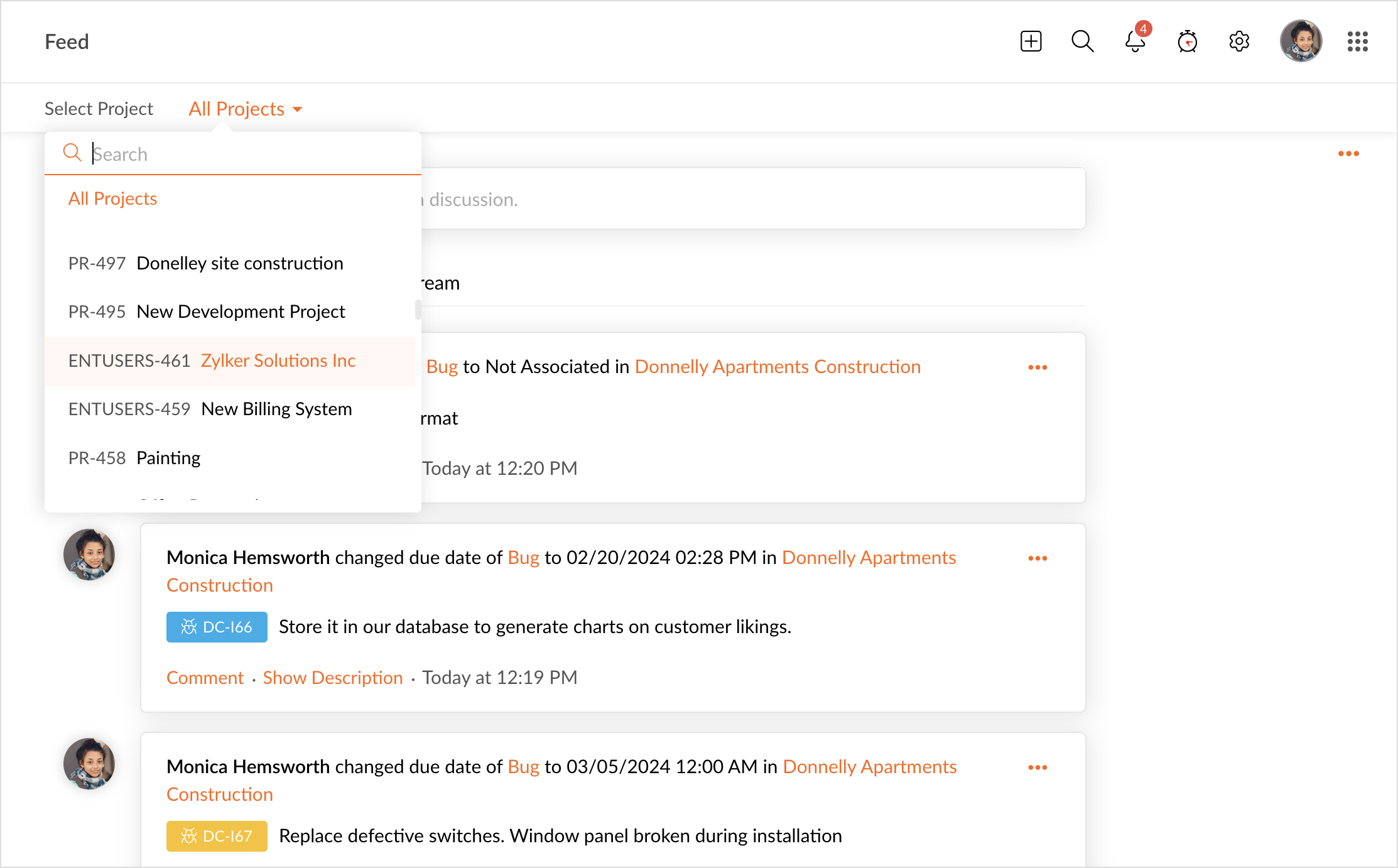Select Zylker Solutions Inc project
The image size is (1398, 868).
[278, 361]
